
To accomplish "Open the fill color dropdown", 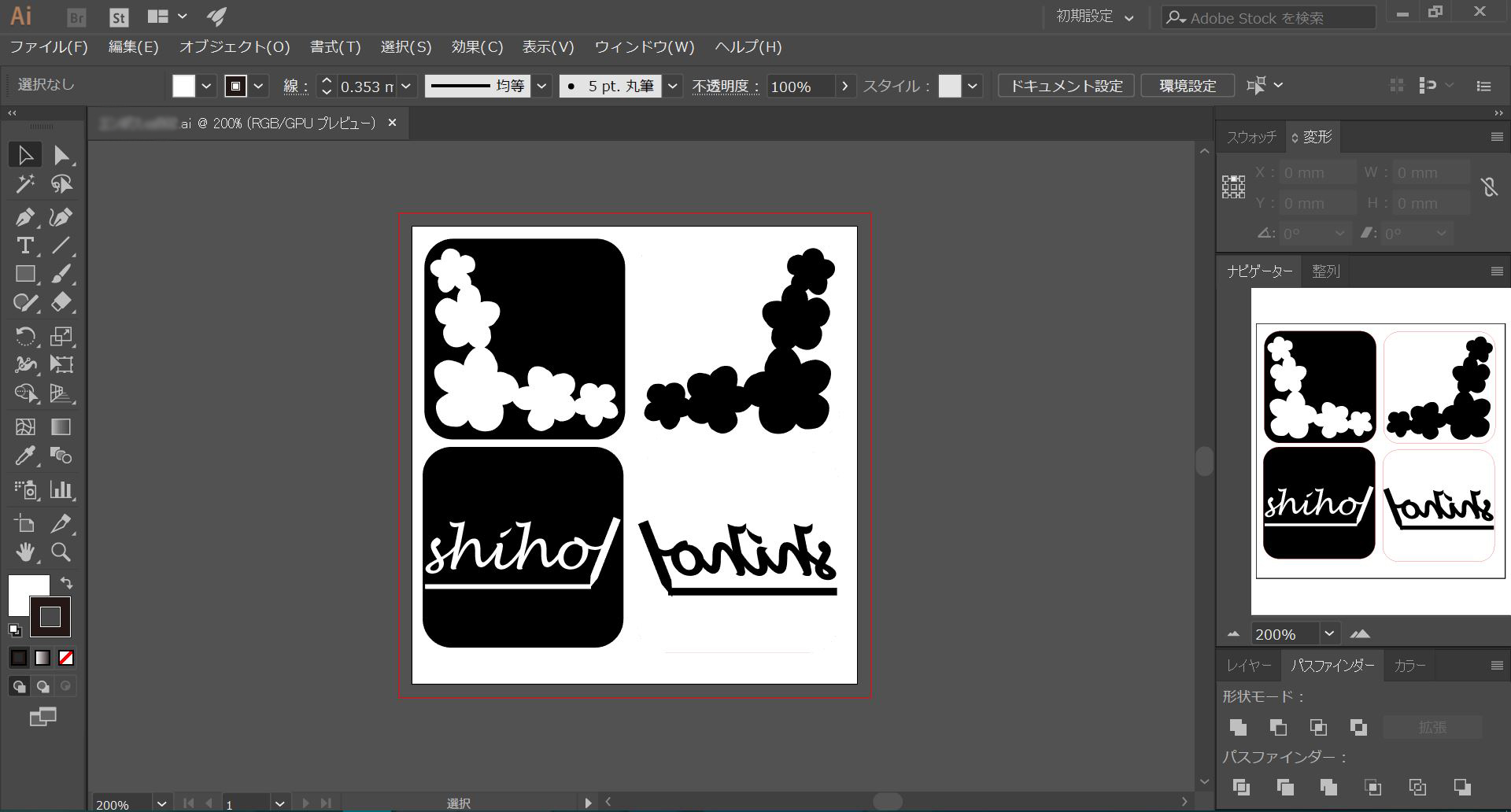I will point(206,86).
